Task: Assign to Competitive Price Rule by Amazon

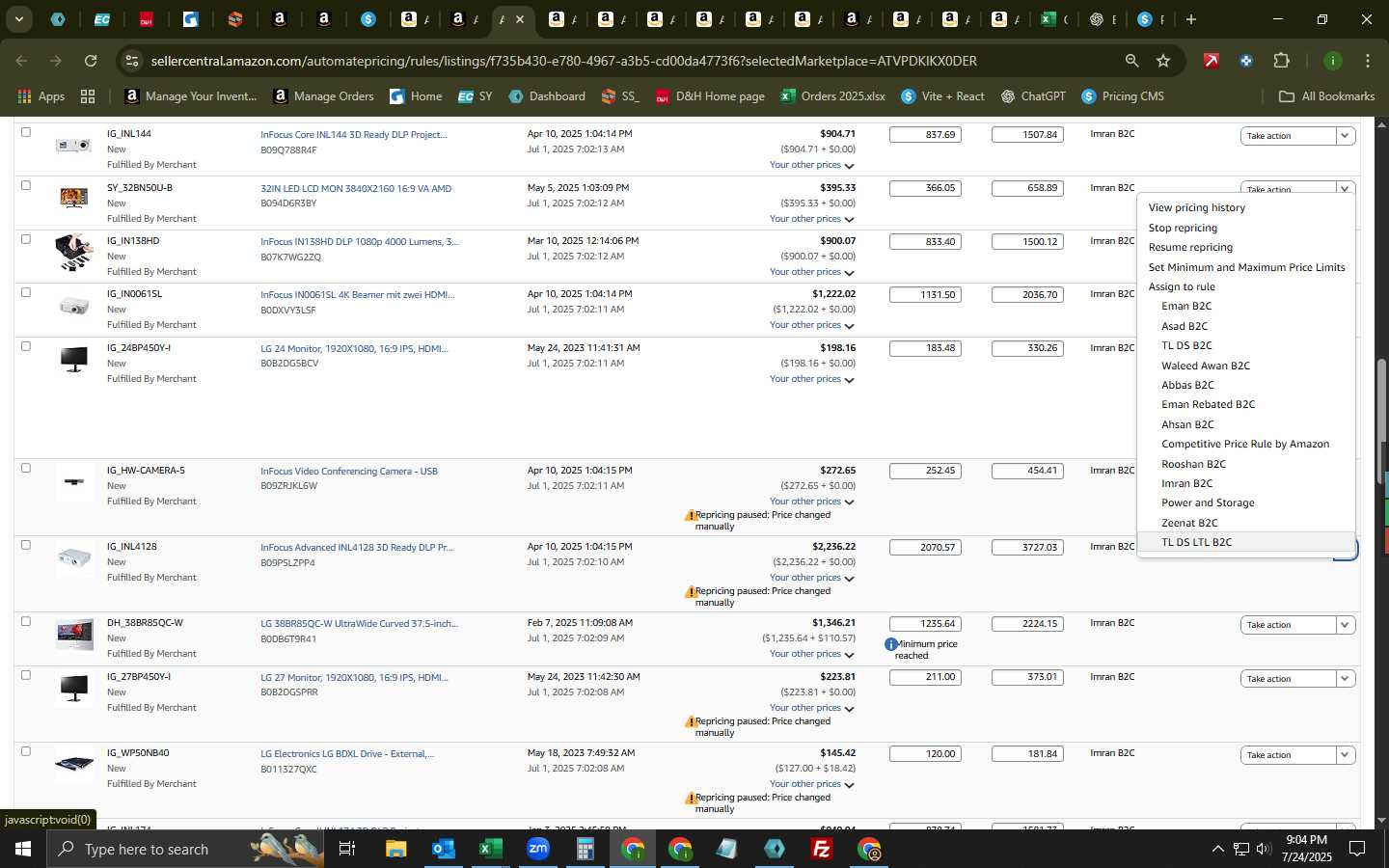Action: pyautogui.click(x=1245, y=444)
